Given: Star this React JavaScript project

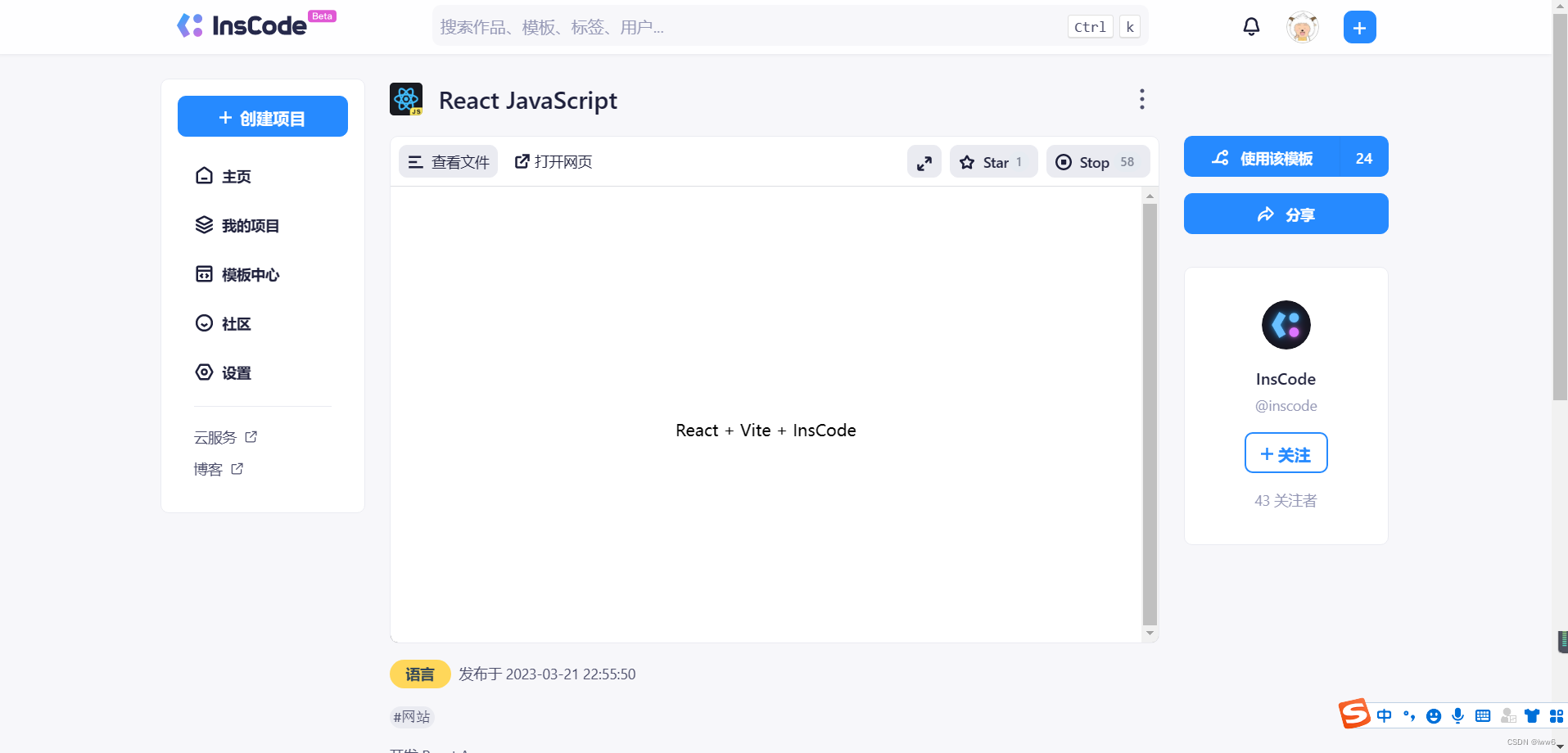Looking at the screenshot, I should 993,162.
